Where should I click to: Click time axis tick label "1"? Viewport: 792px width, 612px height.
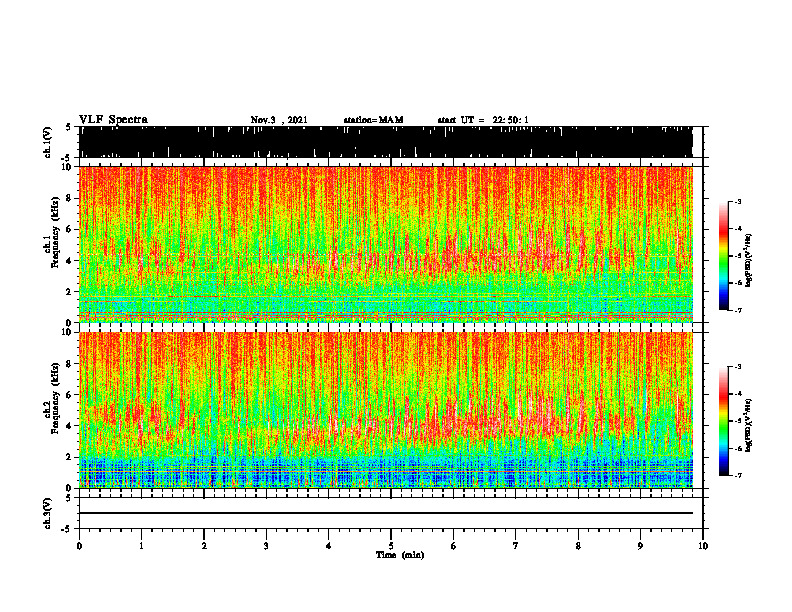tap(141, 546)
